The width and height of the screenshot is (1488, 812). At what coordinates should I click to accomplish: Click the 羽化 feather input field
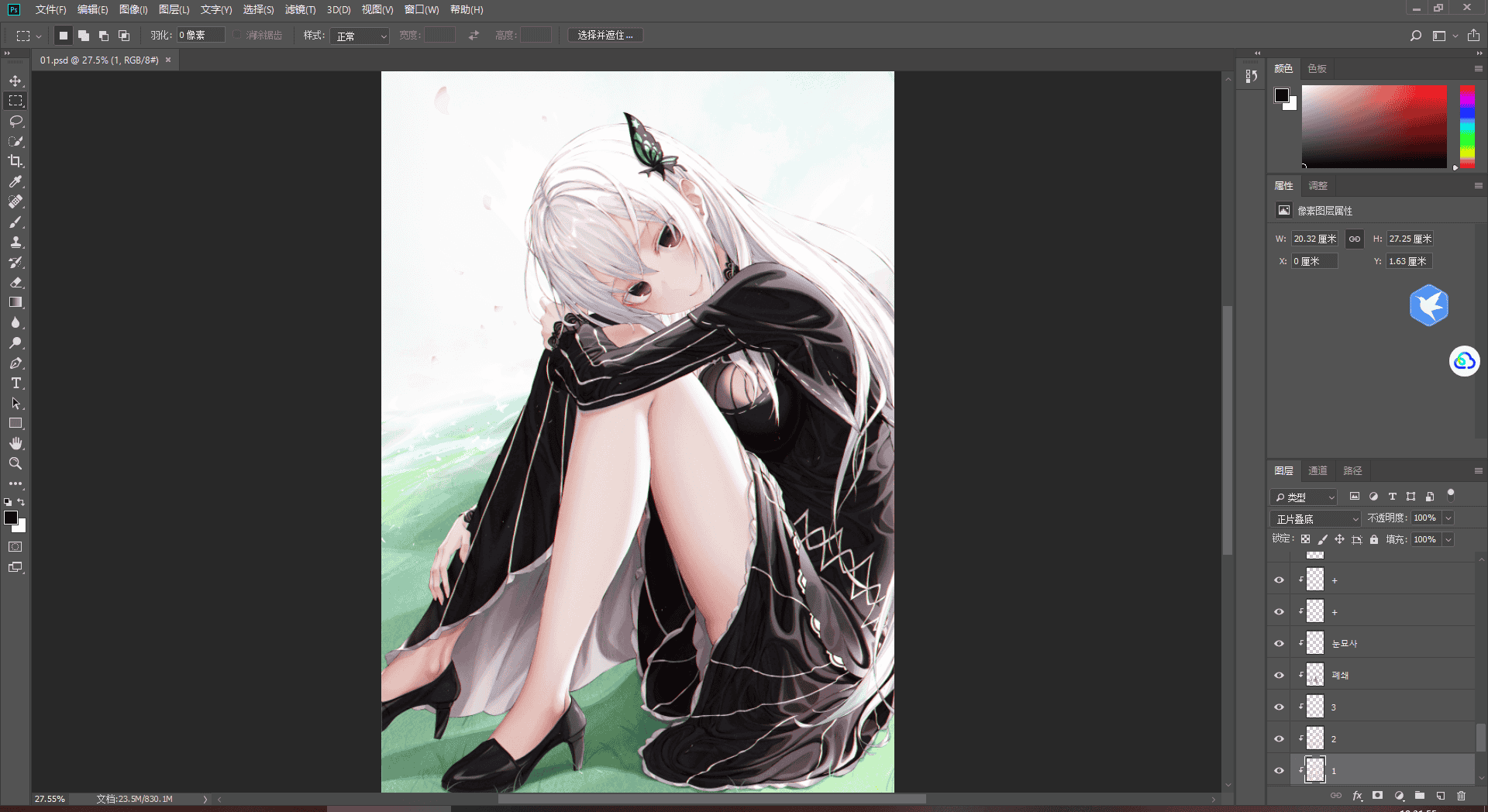(x=201, y=36)
